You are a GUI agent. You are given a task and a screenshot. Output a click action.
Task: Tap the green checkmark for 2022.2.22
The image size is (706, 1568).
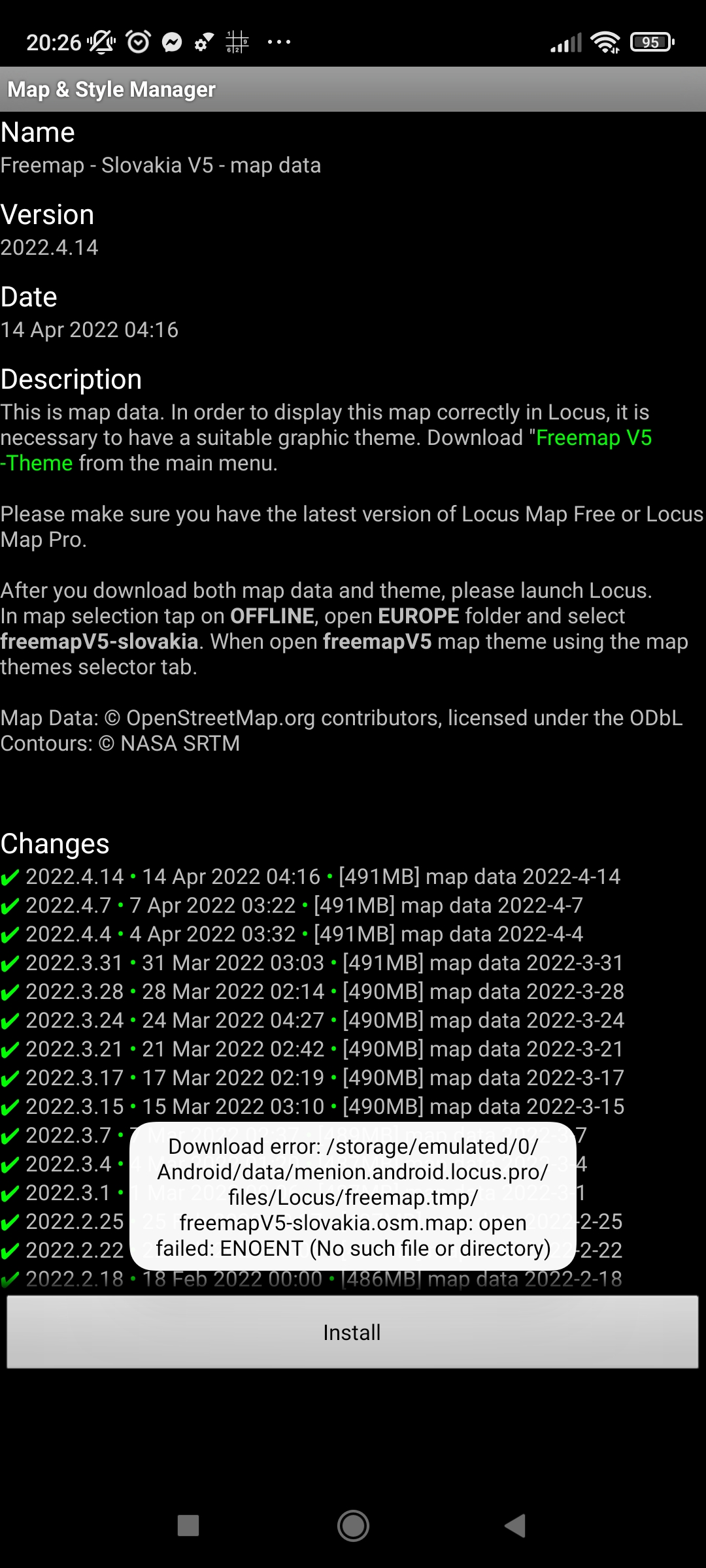point(10,1251)
